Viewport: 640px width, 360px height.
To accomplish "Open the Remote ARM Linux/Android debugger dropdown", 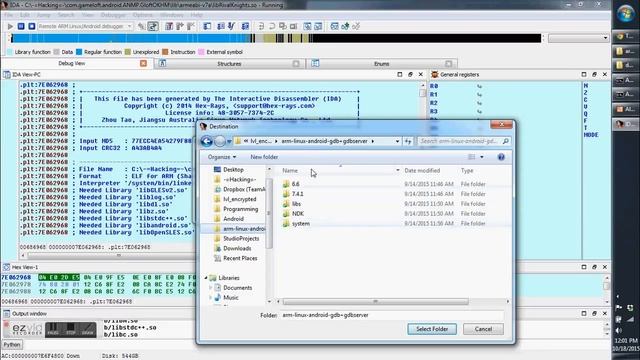I will click(x=130, y=26).
